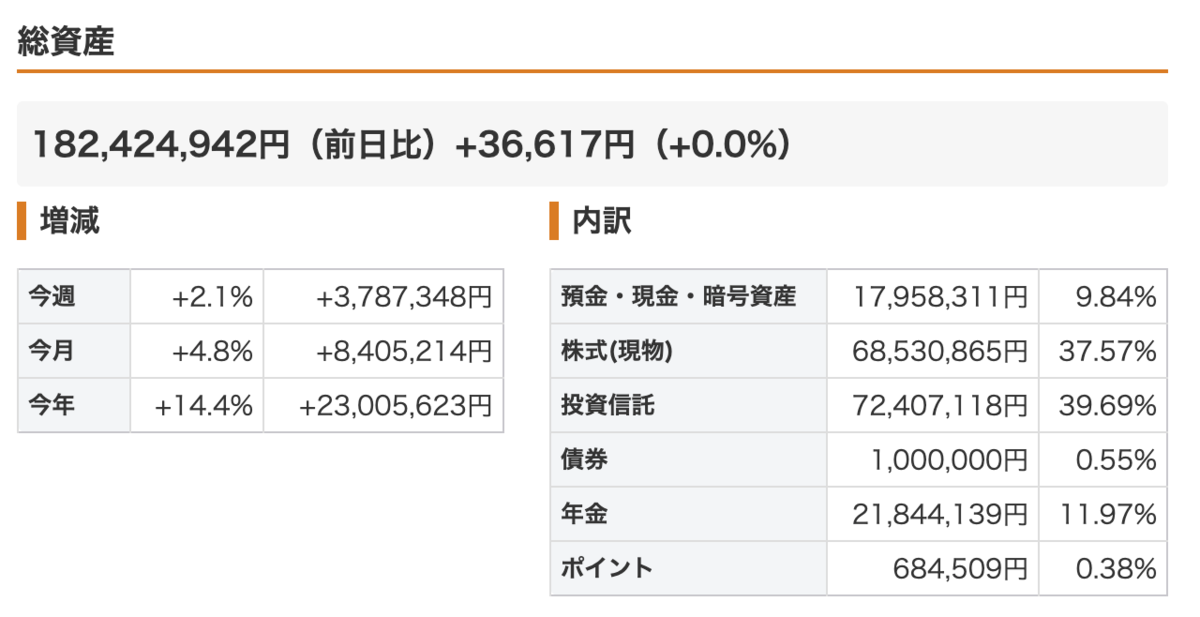Screen dimensions: 1200x617
Task: Click the 今月 row label
Action: 51,351
